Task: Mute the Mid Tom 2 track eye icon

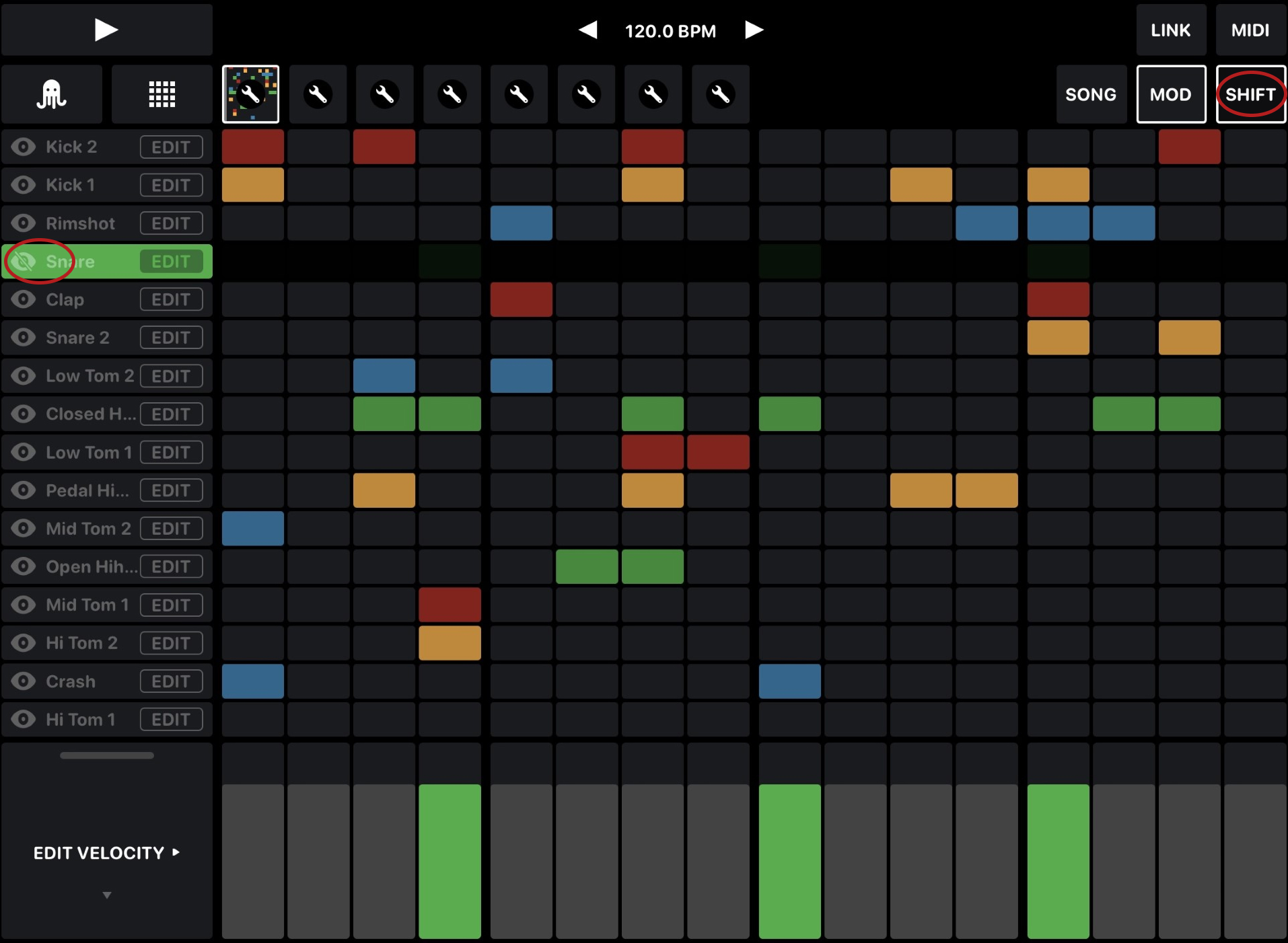Action: click(24, 529)
